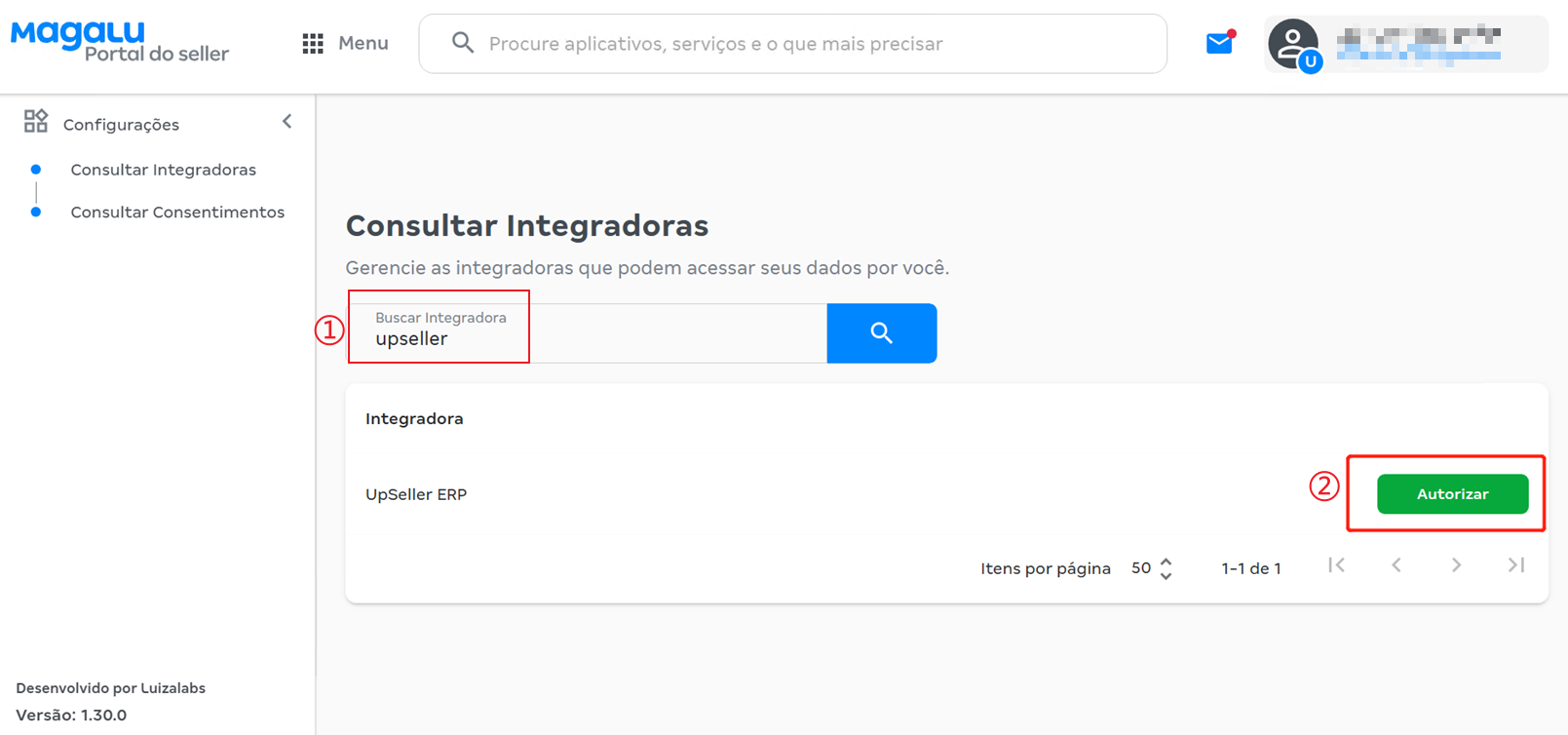Click the Versão: 1.30.0 footer text
Image resolution: width=1568 pixels, height=735 pixels.
pos(71,715)
